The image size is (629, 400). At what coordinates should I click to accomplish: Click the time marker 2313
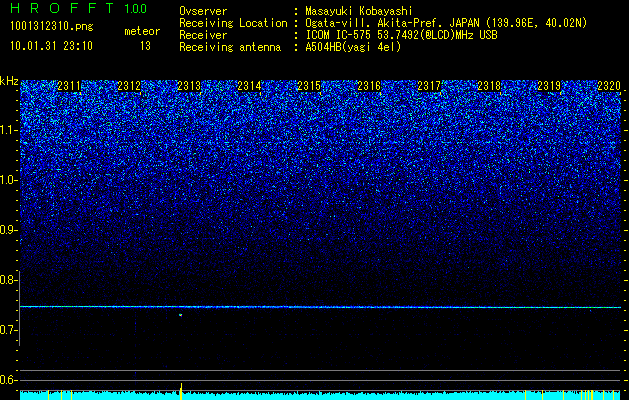[189, 85]
